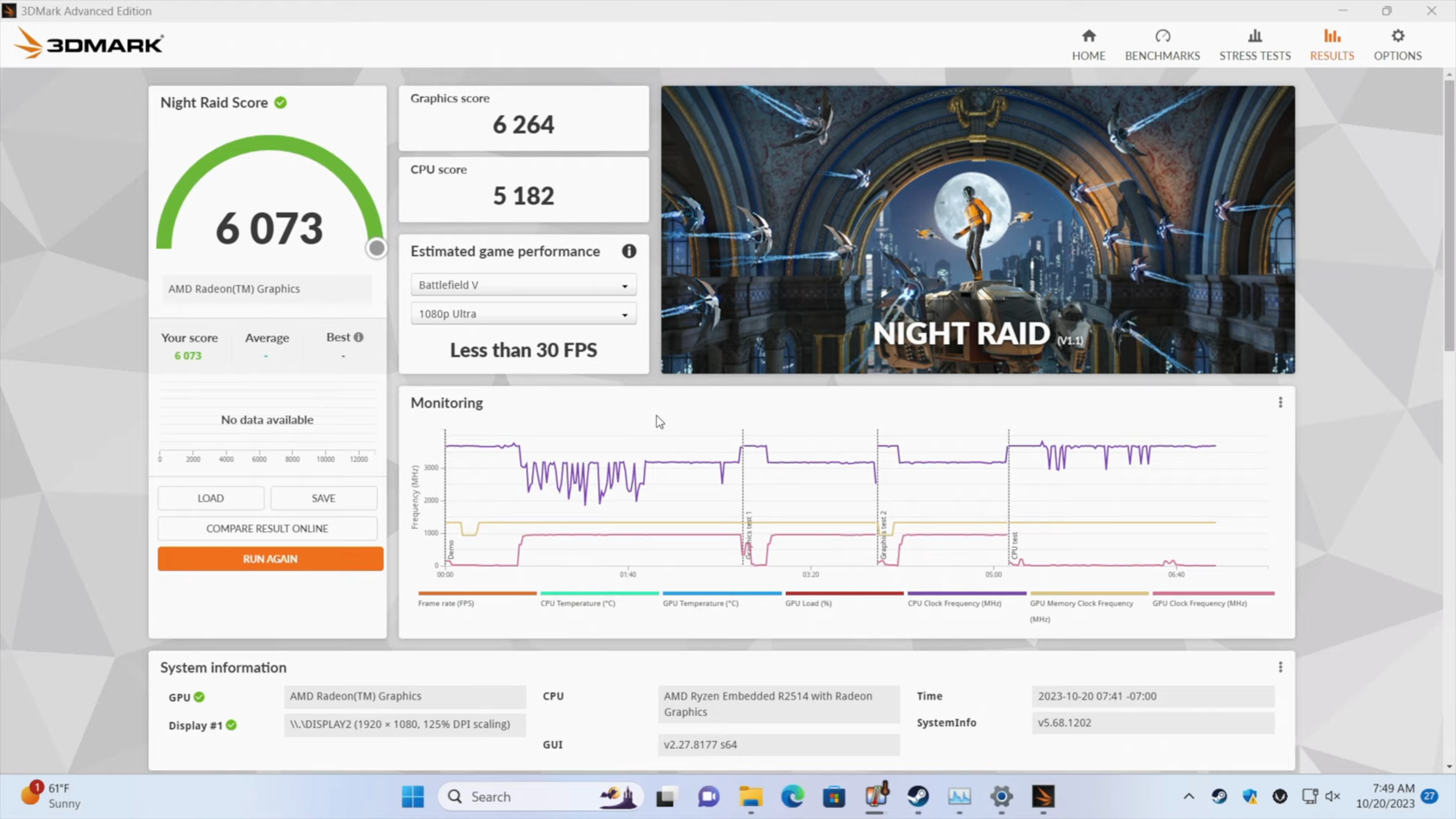Click the CPU score value 5 182

coord(523,196)
